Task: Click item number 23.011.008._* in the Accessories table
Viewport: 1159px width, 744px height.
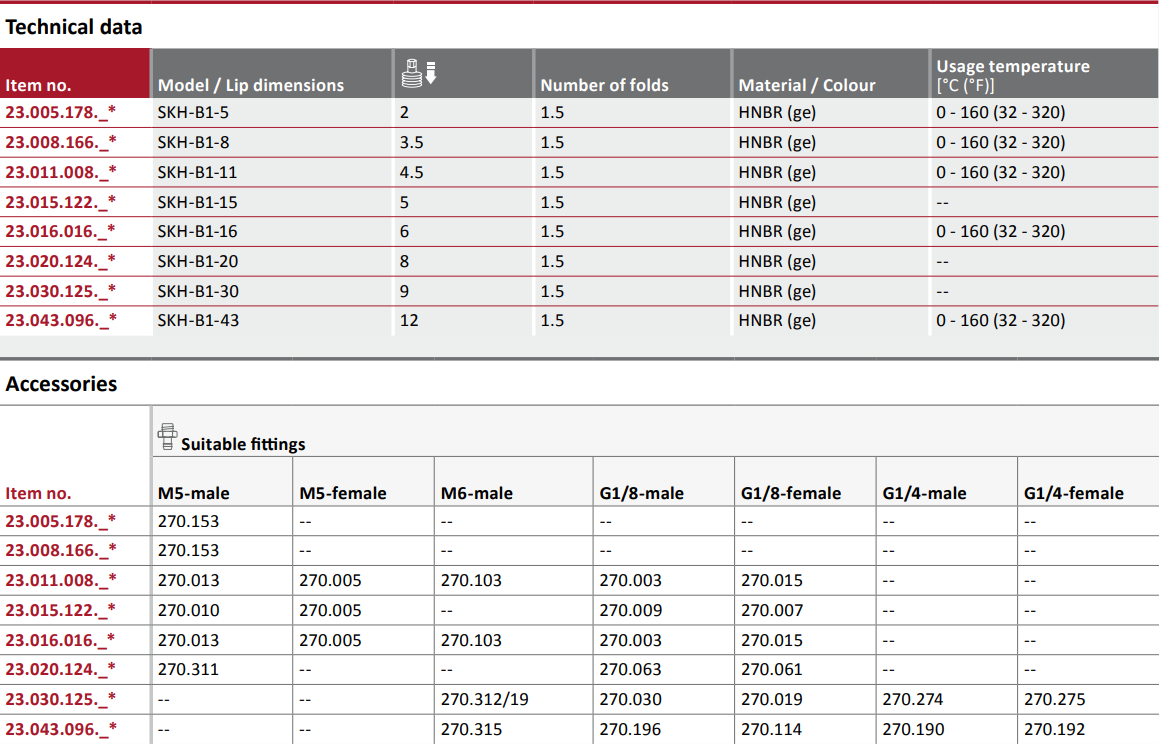Action: (x=61, y=580)
